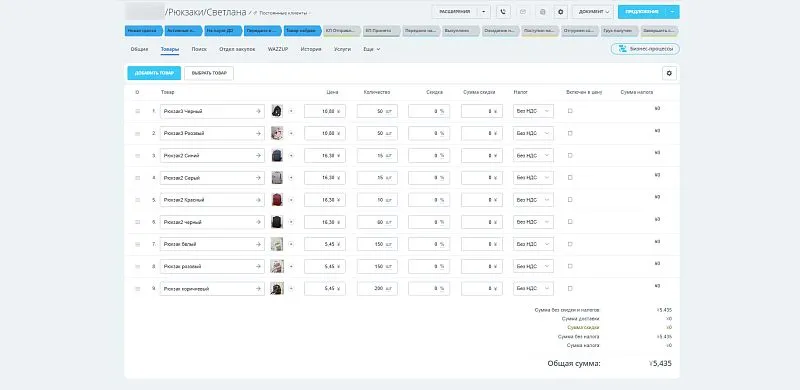The width and height of the screenshot is (800, 390).
Task: Expand the arrow beside Предложение button
Action: point(673,12)
